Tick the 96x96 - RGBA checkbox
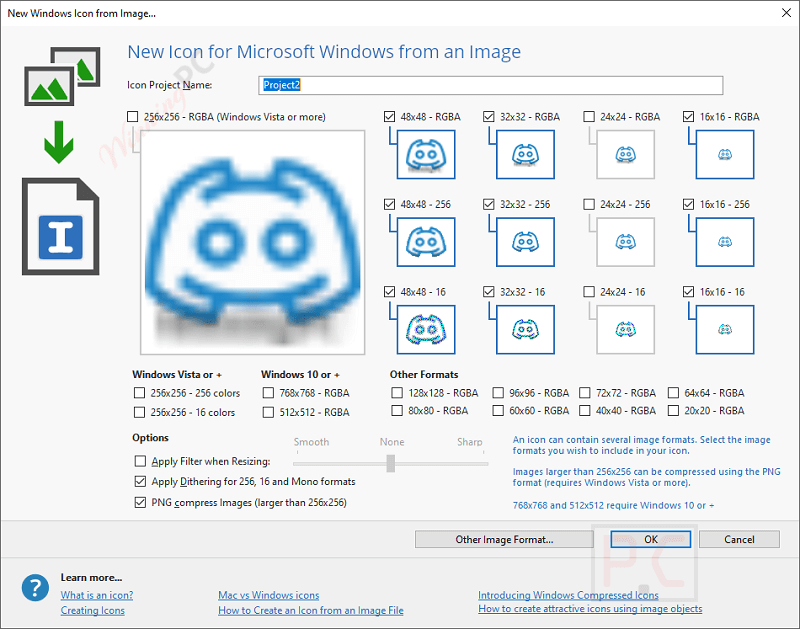 (498, 393)
